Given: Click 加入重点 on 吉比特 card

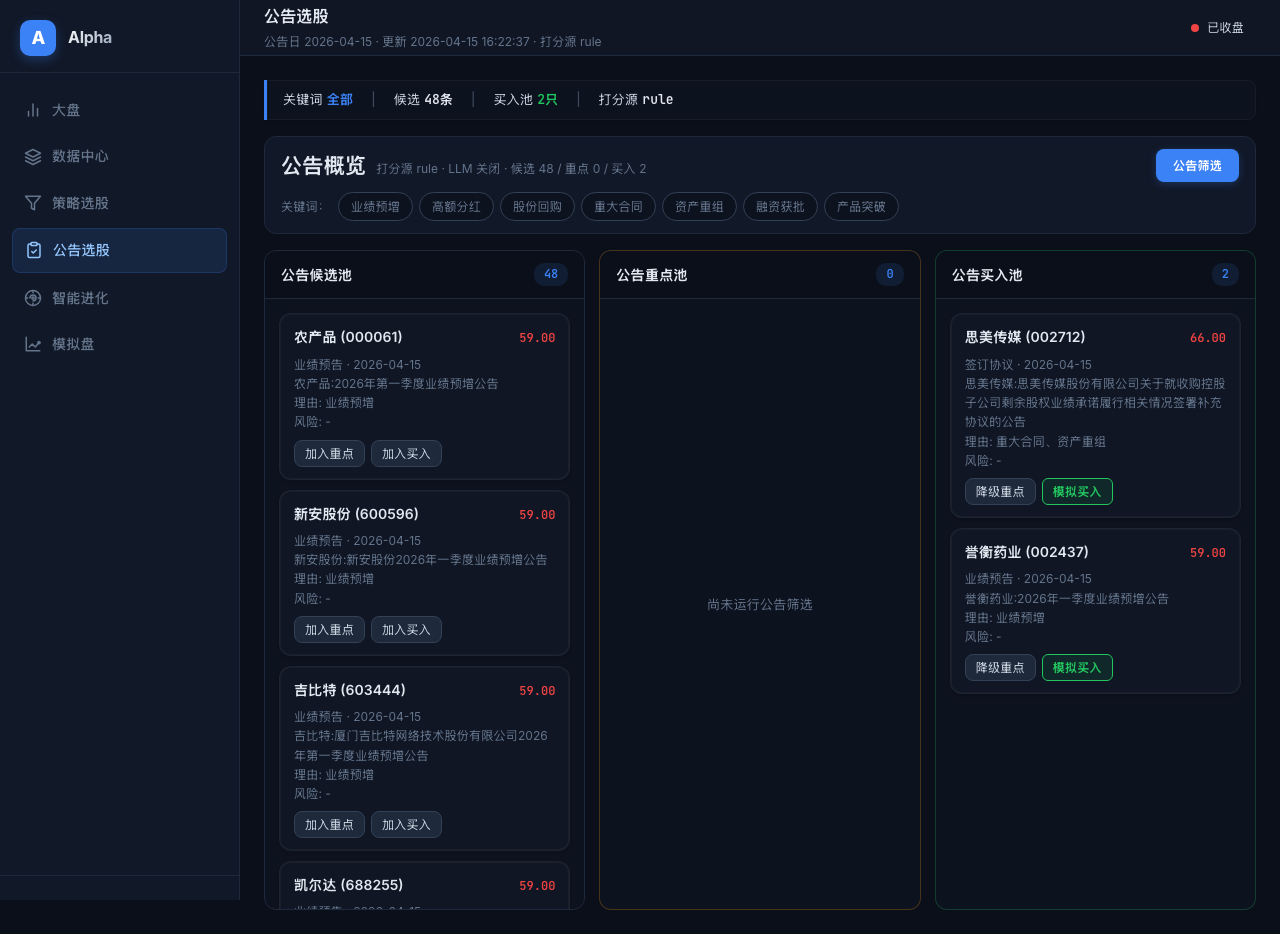Looking at the screenshot, I should (329, 824).
